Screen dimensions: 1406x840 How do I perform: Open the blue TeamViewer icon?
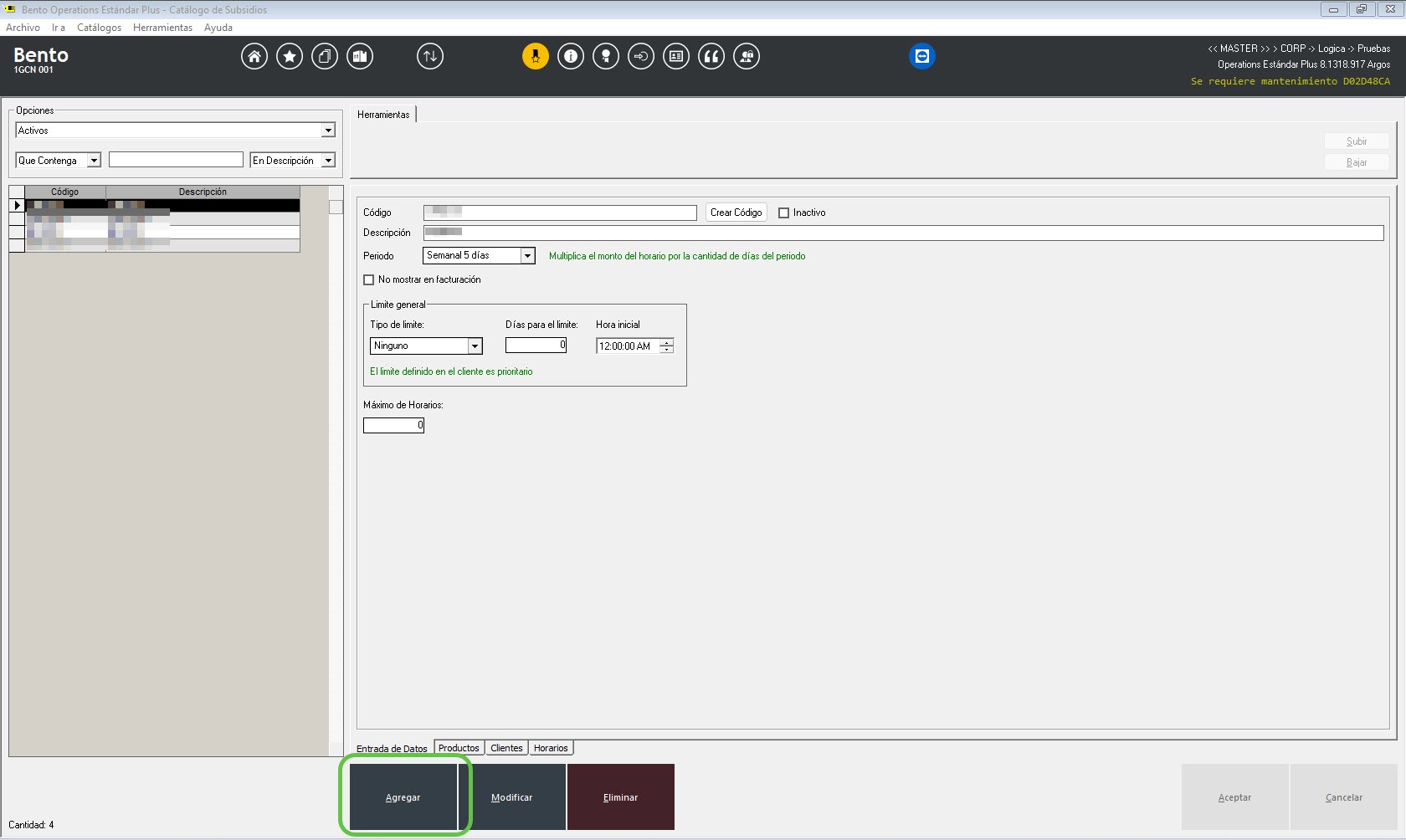click(922, 56)
